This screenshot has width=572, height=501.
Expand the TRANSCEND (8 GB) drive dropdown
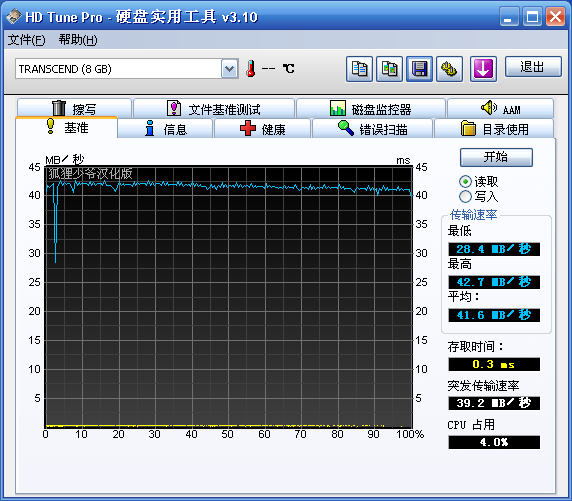tap(229, 68)
